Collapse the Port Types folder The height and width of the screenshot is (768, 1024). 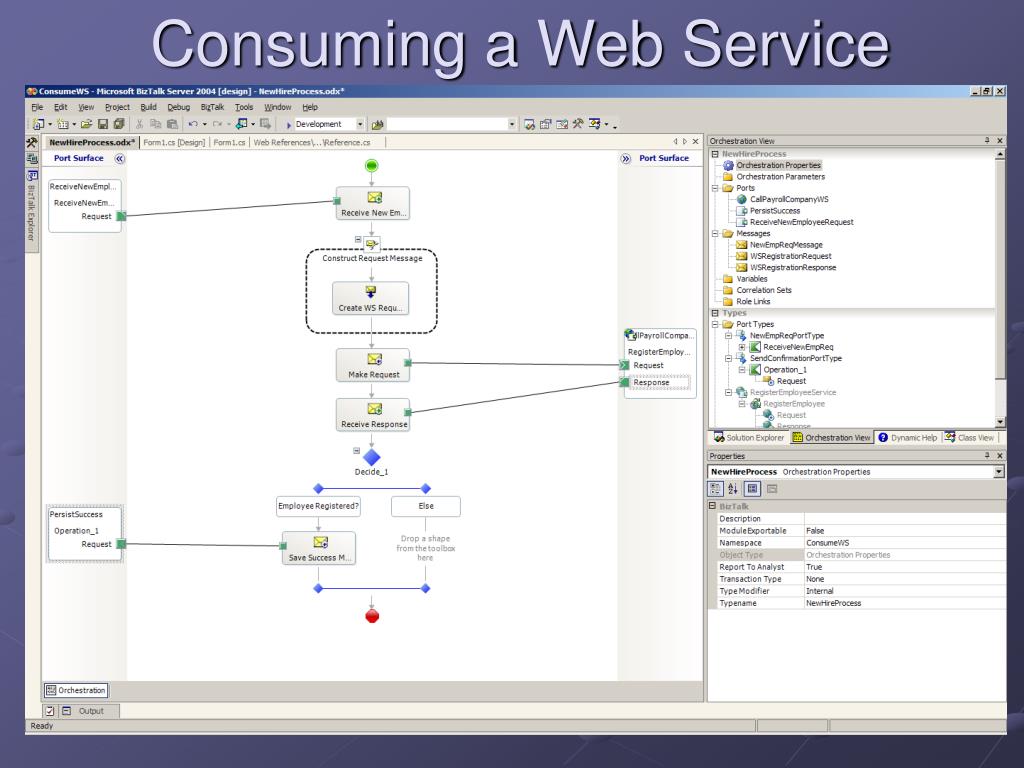(x=715, y=325)
